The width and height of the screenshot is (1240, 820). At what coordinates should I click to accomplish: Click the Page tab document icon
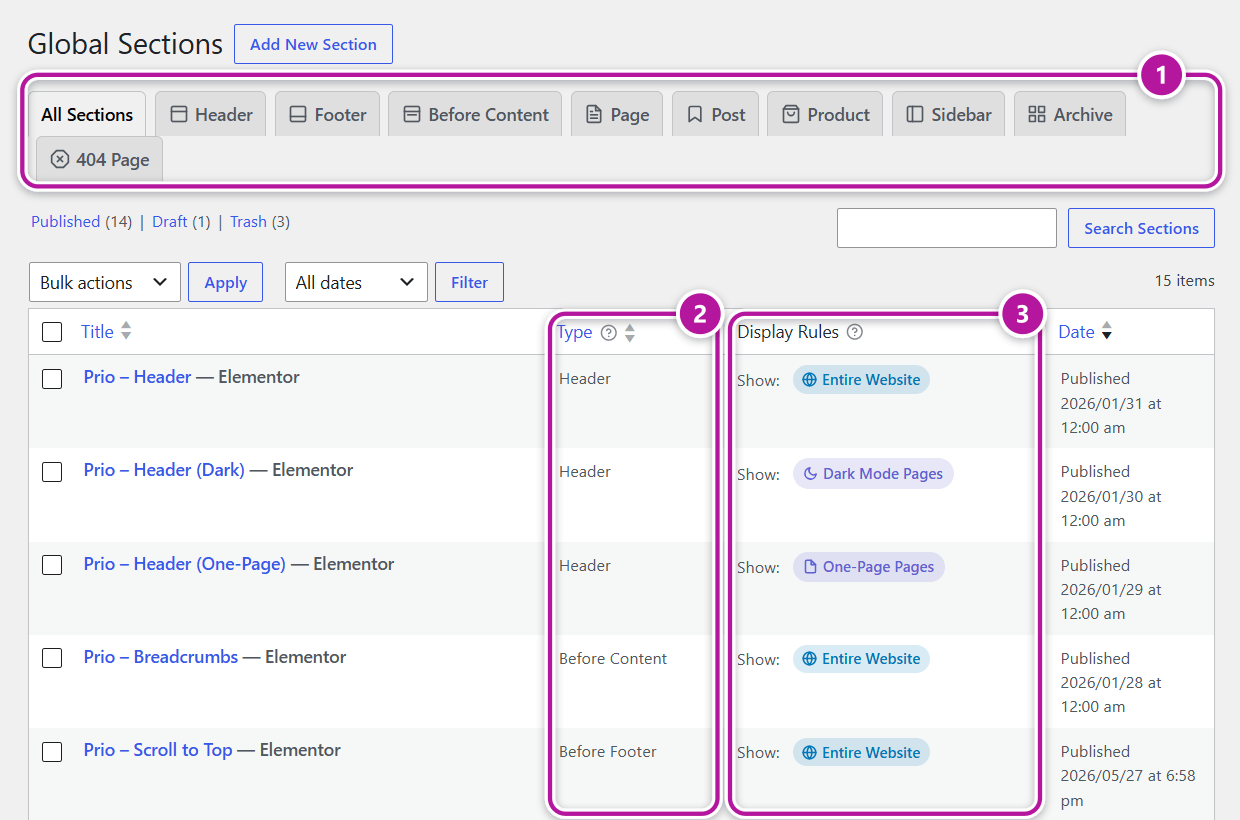click(594, 115)
